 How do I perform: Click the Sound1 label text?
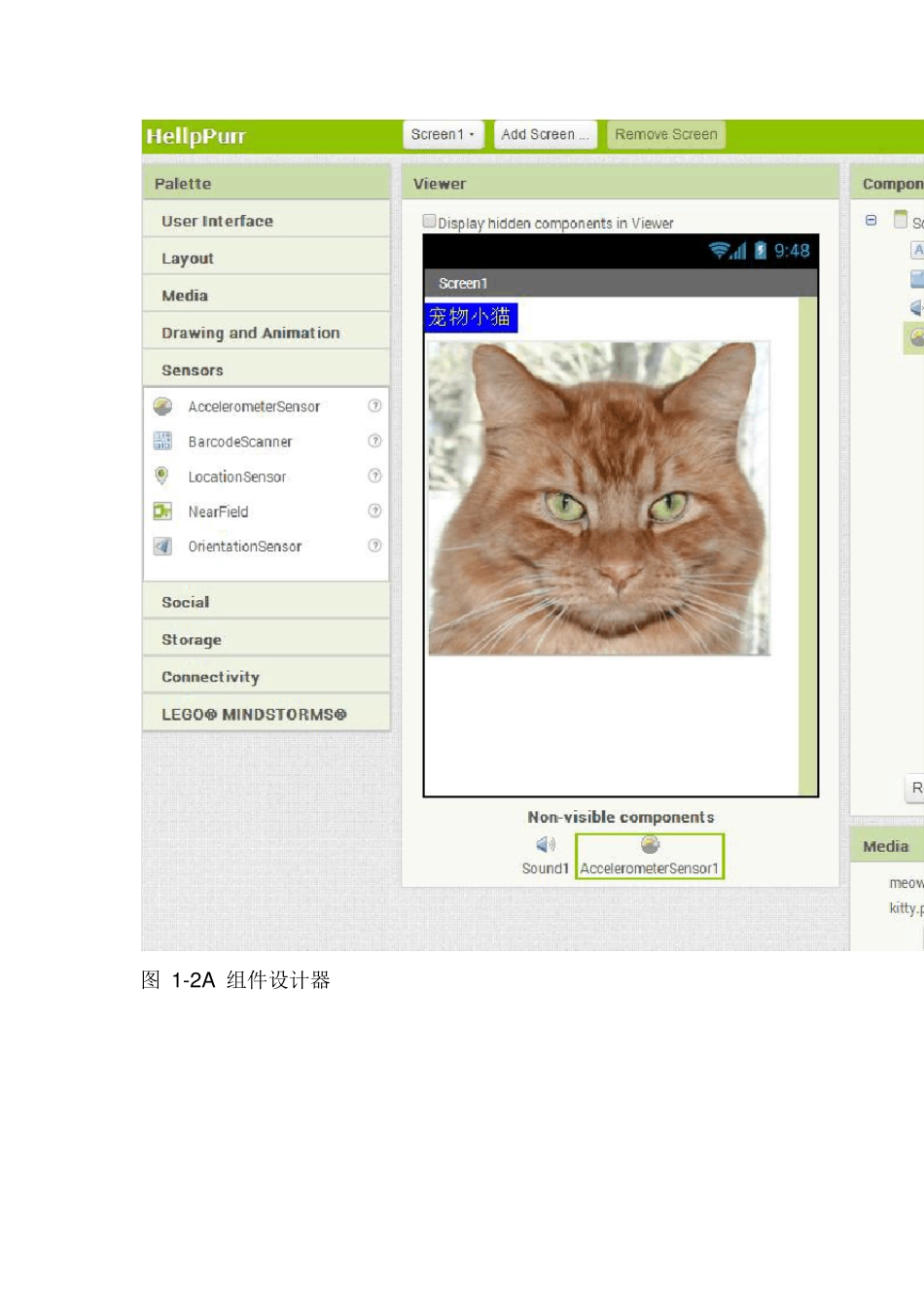pos(545,868)
